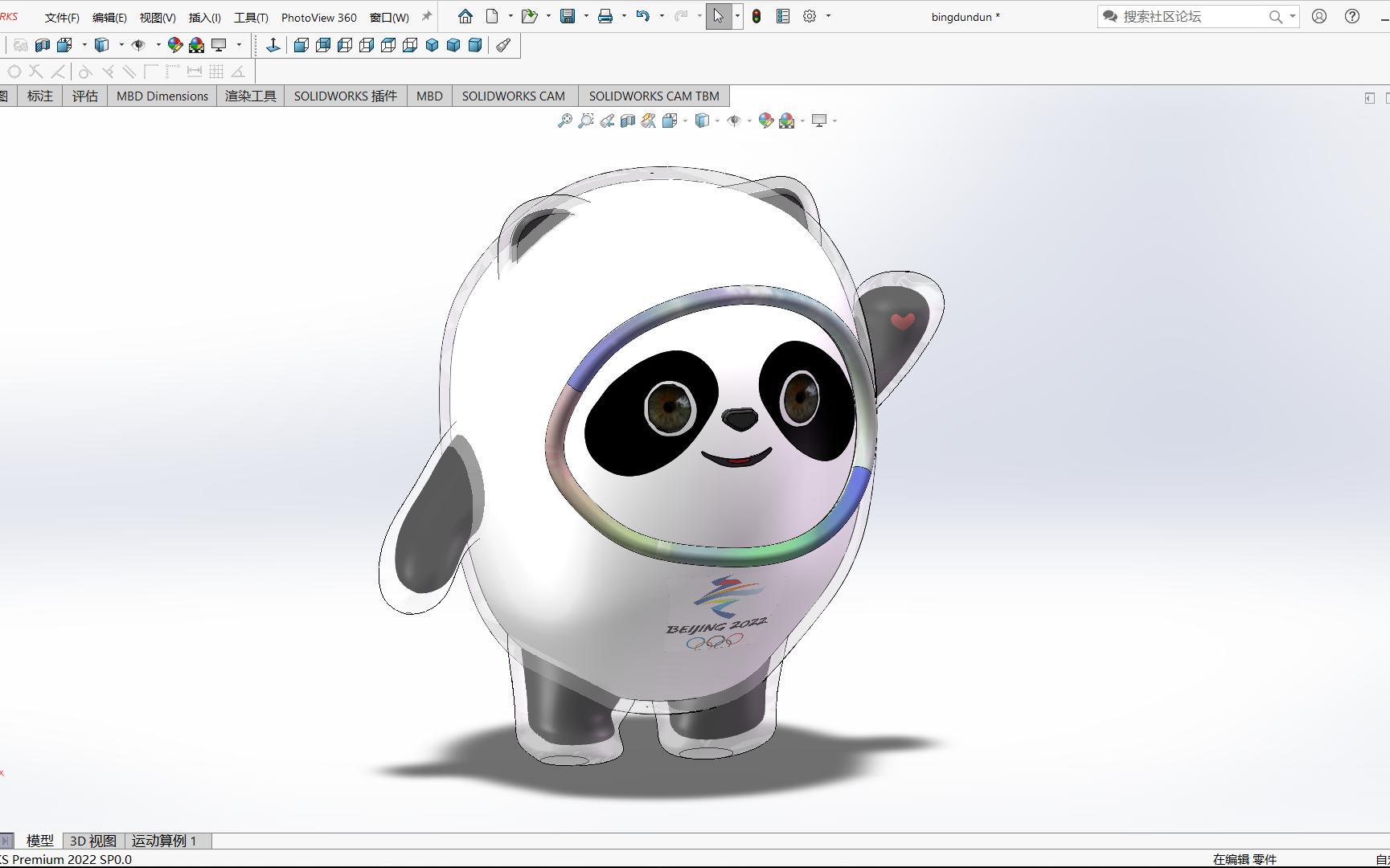Select the Left standard view cube
This screenshot has height=868, width=1390.
tap(345, 45)
